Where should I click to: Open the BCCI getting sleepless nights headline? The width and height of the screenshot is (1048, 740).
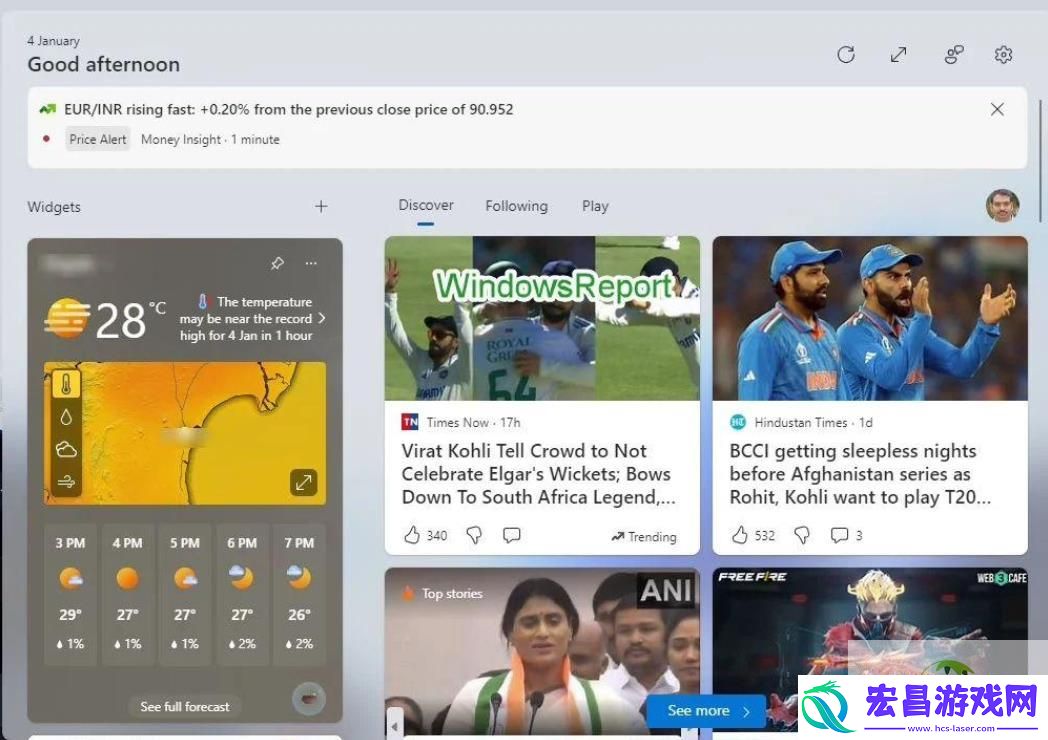[860, 474]
